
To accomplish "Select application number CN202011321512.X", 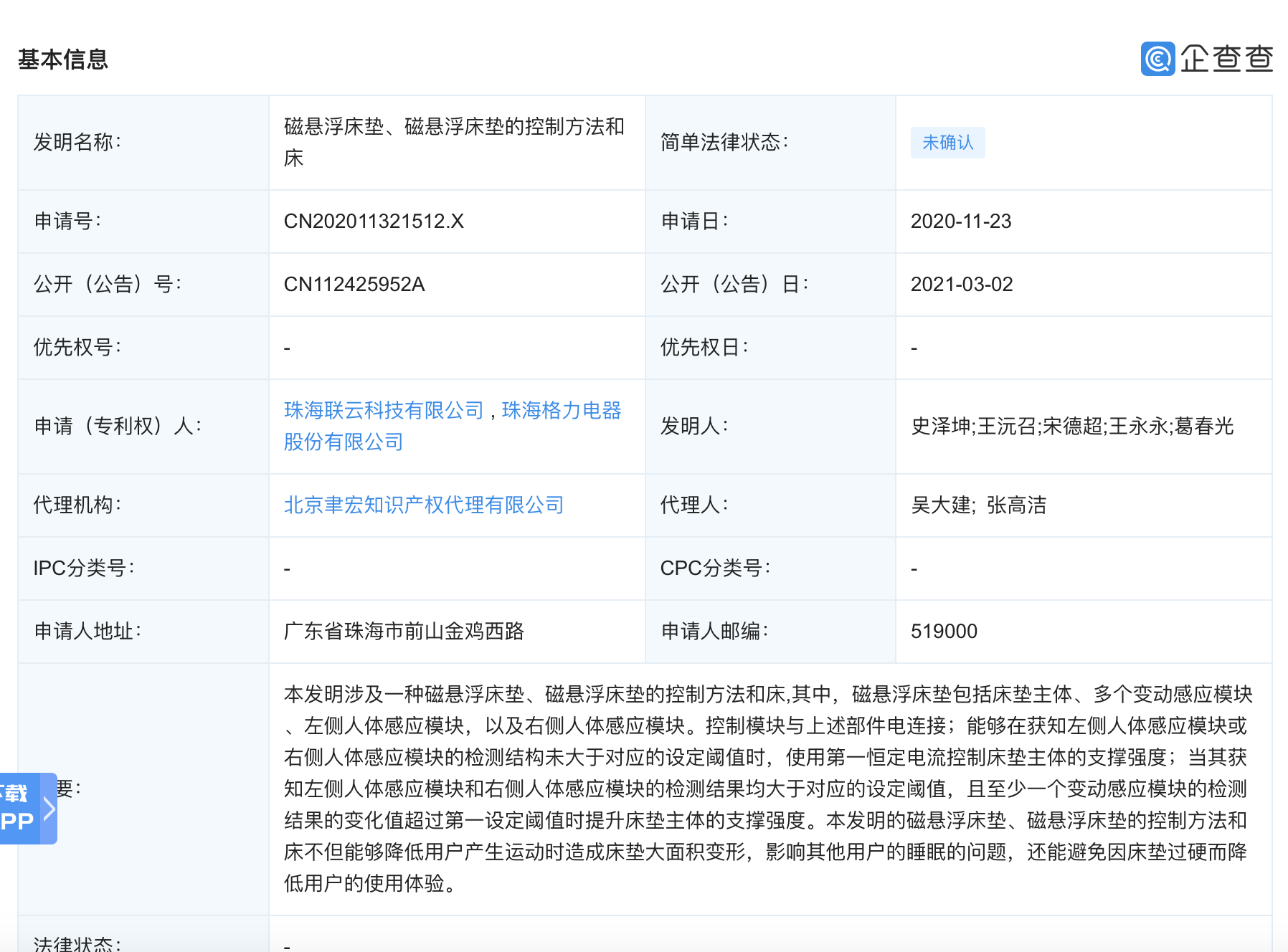I will coord(374,222).
